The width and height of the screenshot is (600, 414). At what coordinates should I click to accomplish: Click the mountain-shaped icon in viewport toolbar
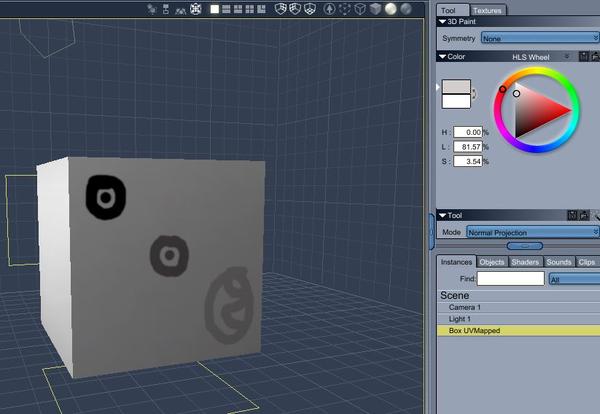point(180,10)
